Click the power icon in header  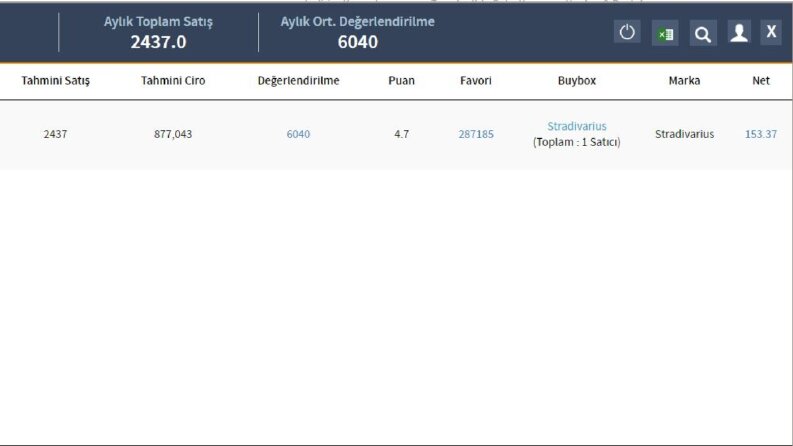(x=627, y=33)
